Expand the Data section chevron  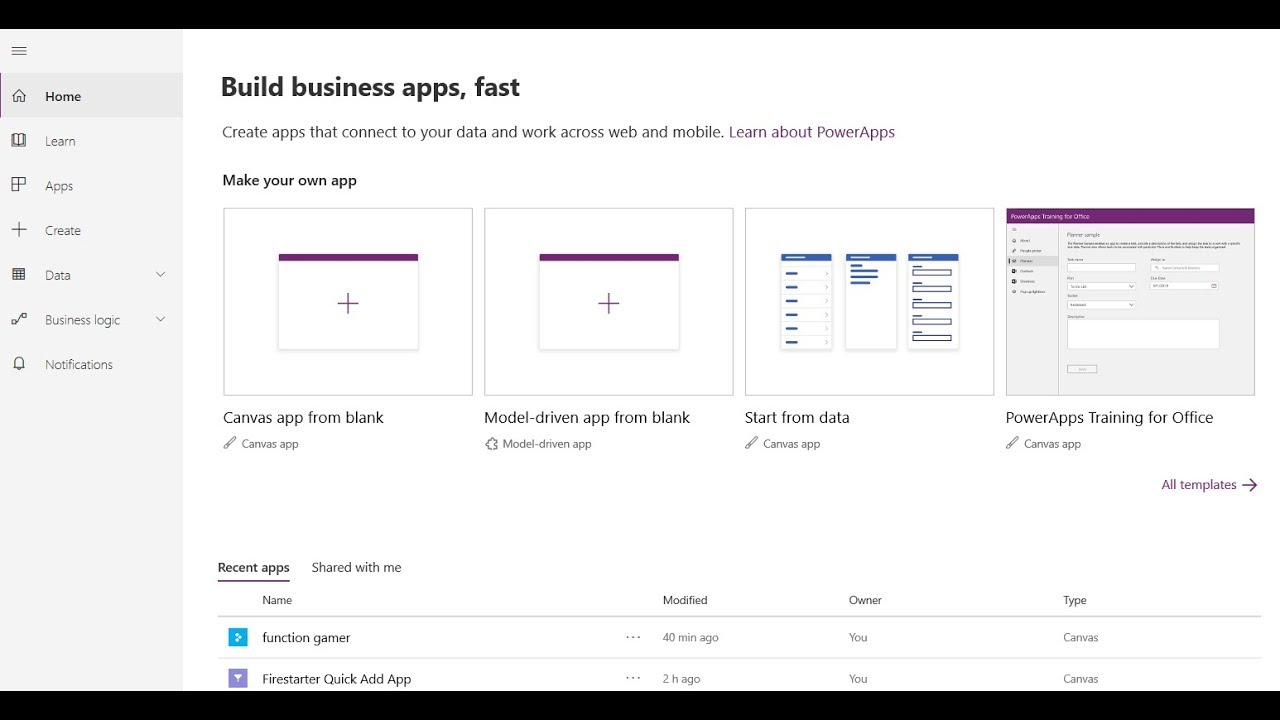160,275
